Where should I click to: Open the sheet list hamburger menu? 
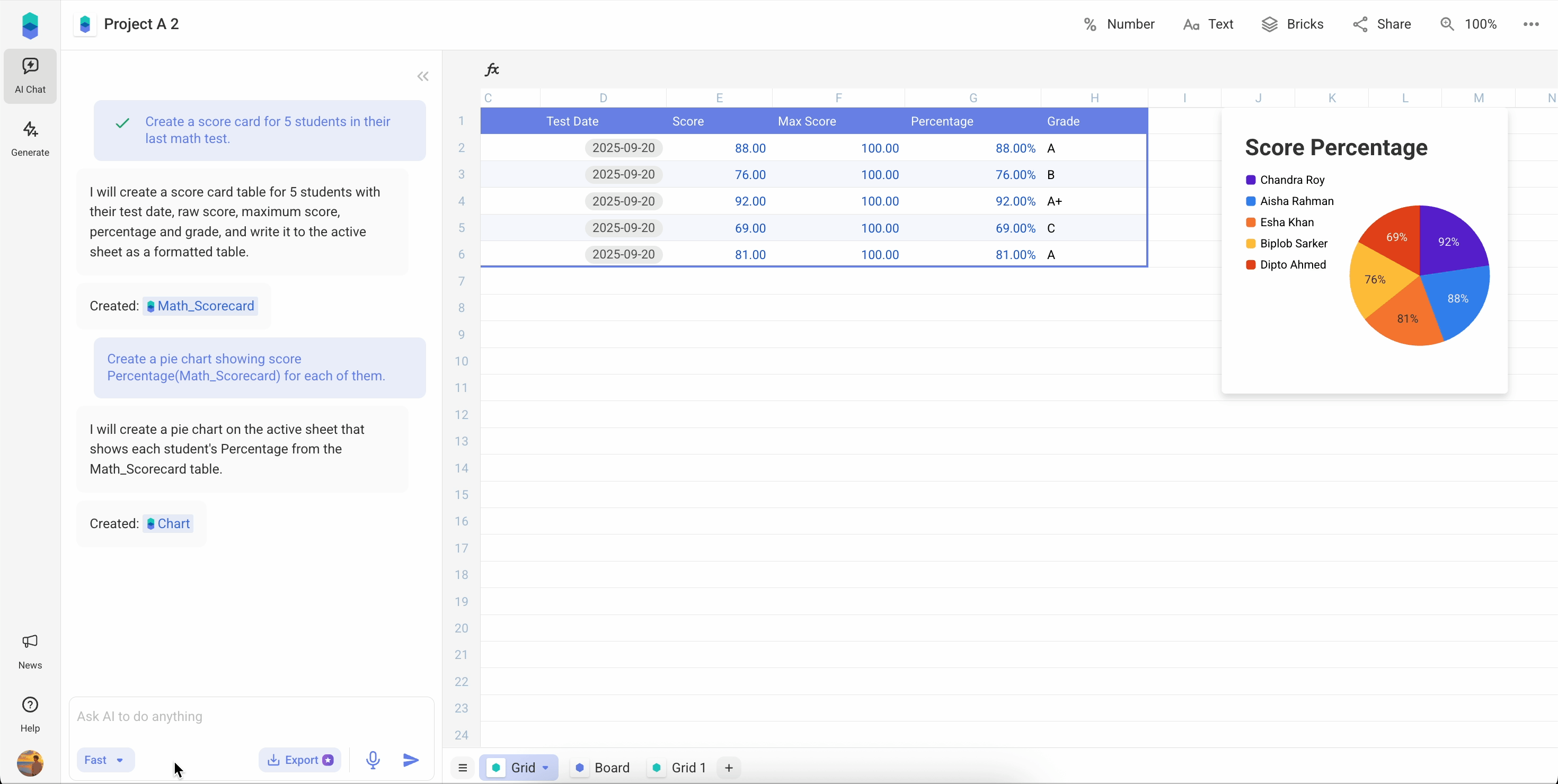[x=463, y=768]
